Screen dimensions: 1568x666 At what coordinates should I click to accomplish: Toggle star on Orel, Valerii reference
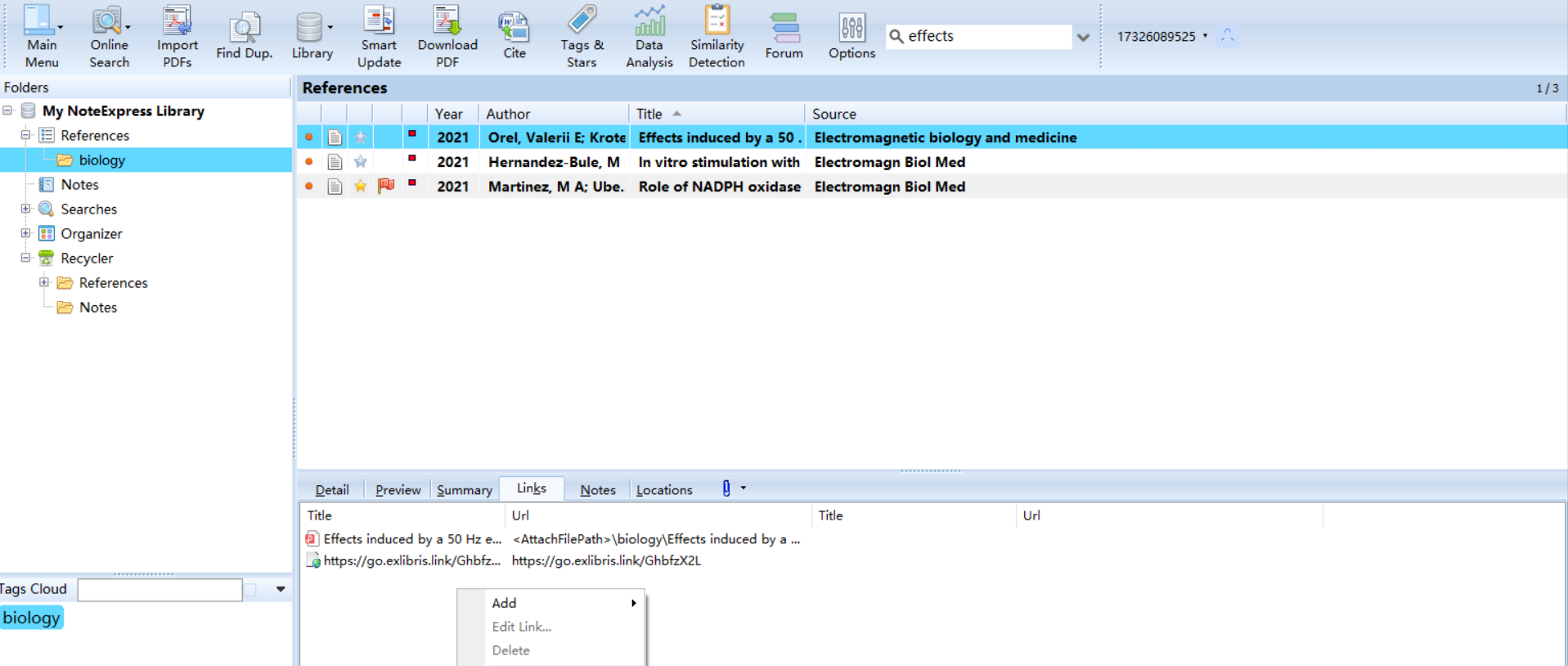[360, 137]
